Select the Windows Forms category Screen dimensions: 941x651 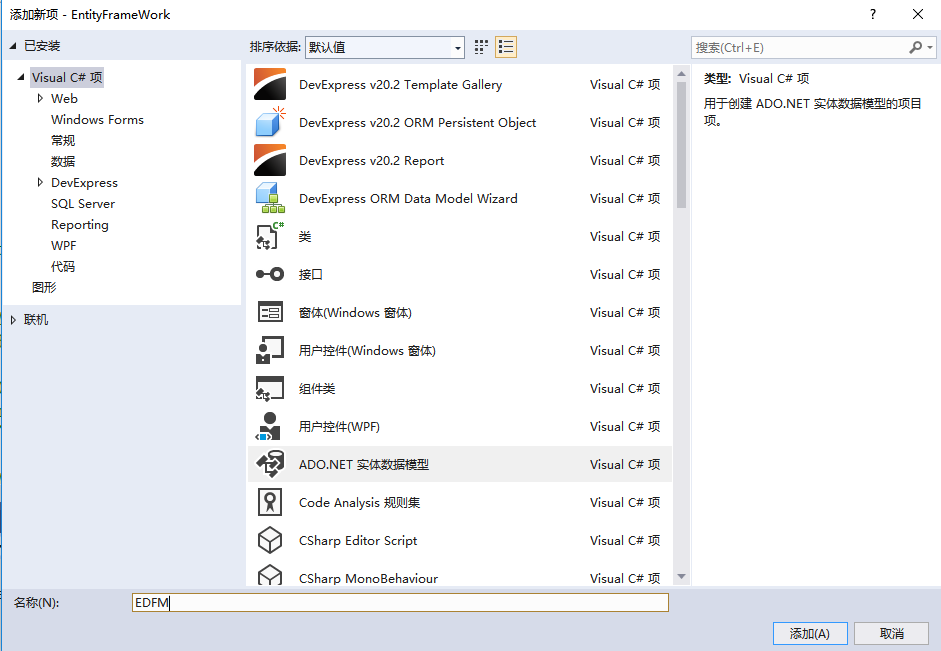(x=97, y=119)
